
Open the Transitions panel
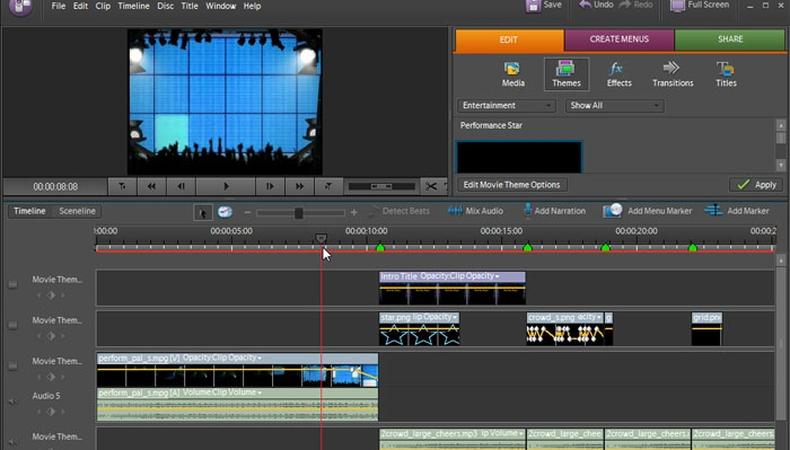(673, 74)
